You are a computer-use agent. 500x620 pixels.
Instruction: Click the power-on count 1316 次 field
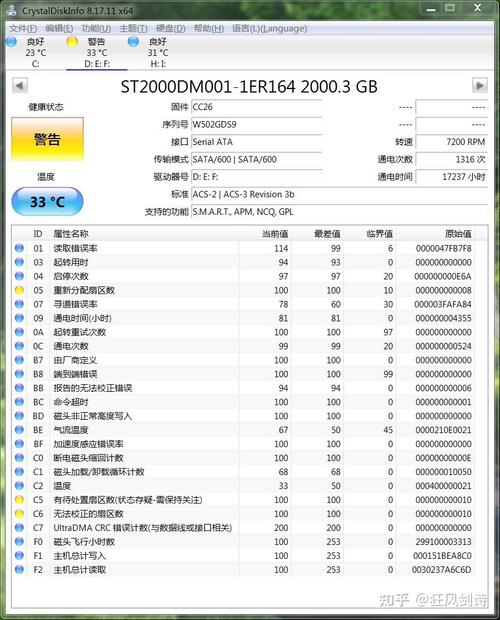(x=451, y=159)
